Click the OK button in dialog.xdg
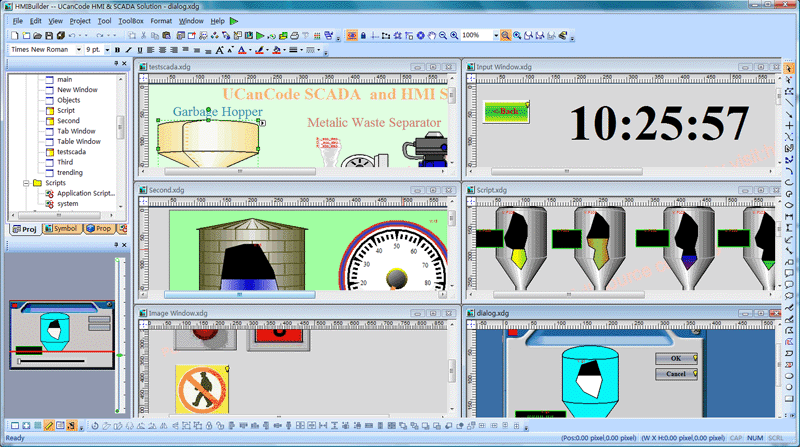This screenshot has height=447, width=800. (x=676, y=359)
